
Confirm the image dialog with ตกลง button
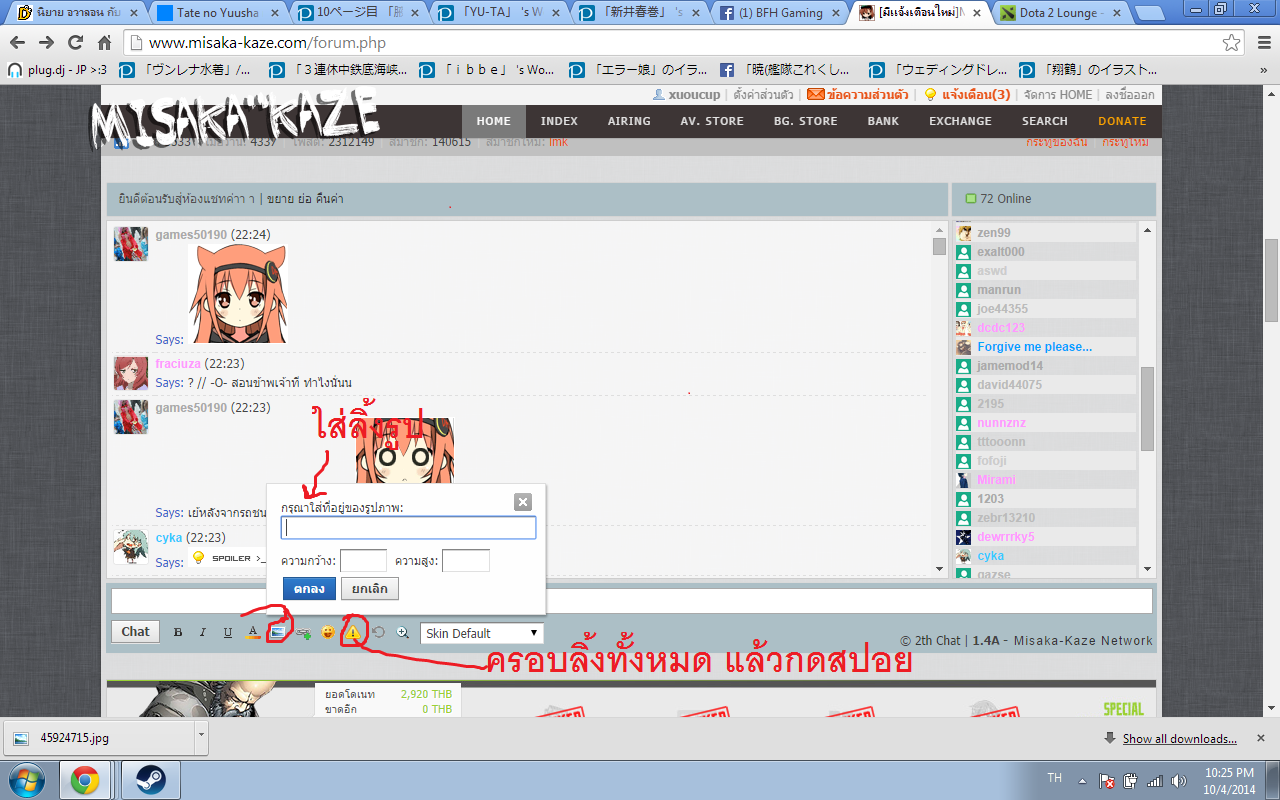click(x=309, y=589)
